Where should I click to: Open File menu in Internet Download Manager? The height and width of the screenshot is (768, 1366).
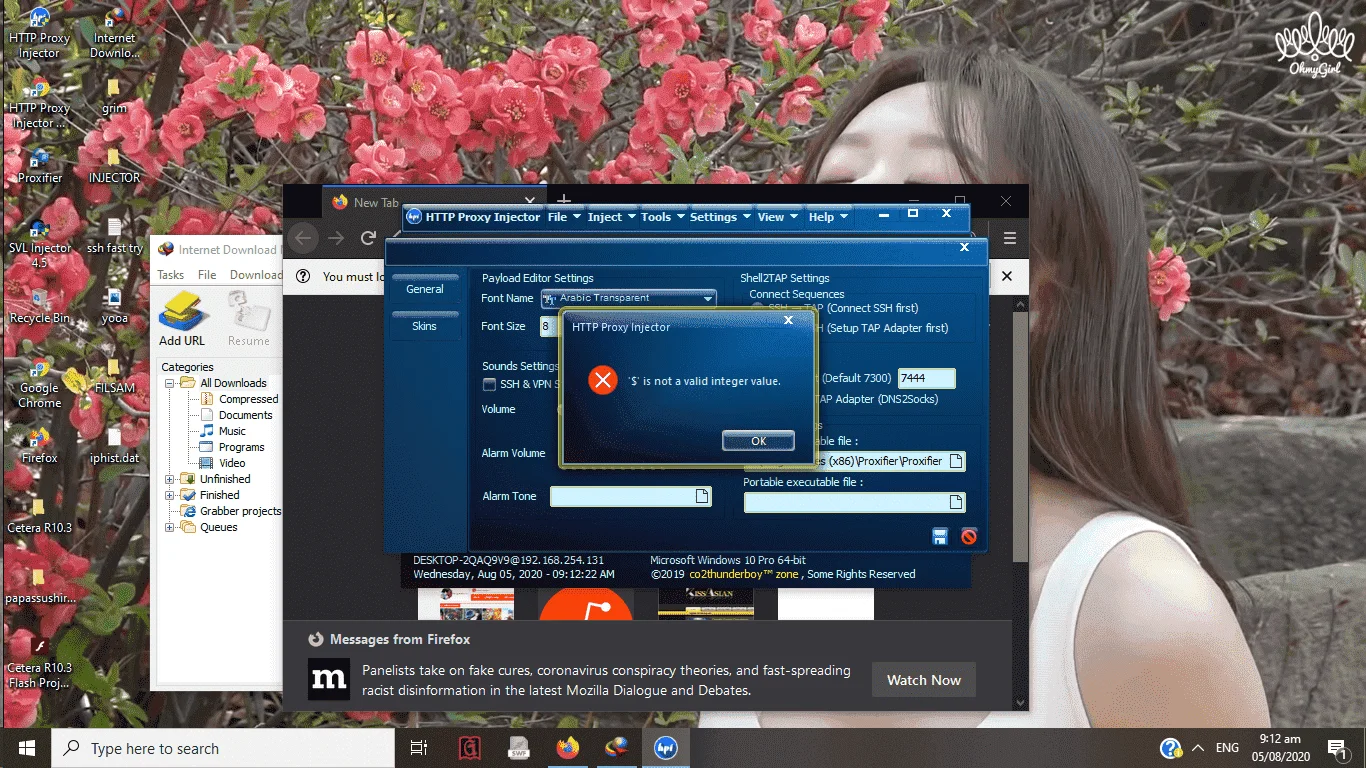coord(207,275)
